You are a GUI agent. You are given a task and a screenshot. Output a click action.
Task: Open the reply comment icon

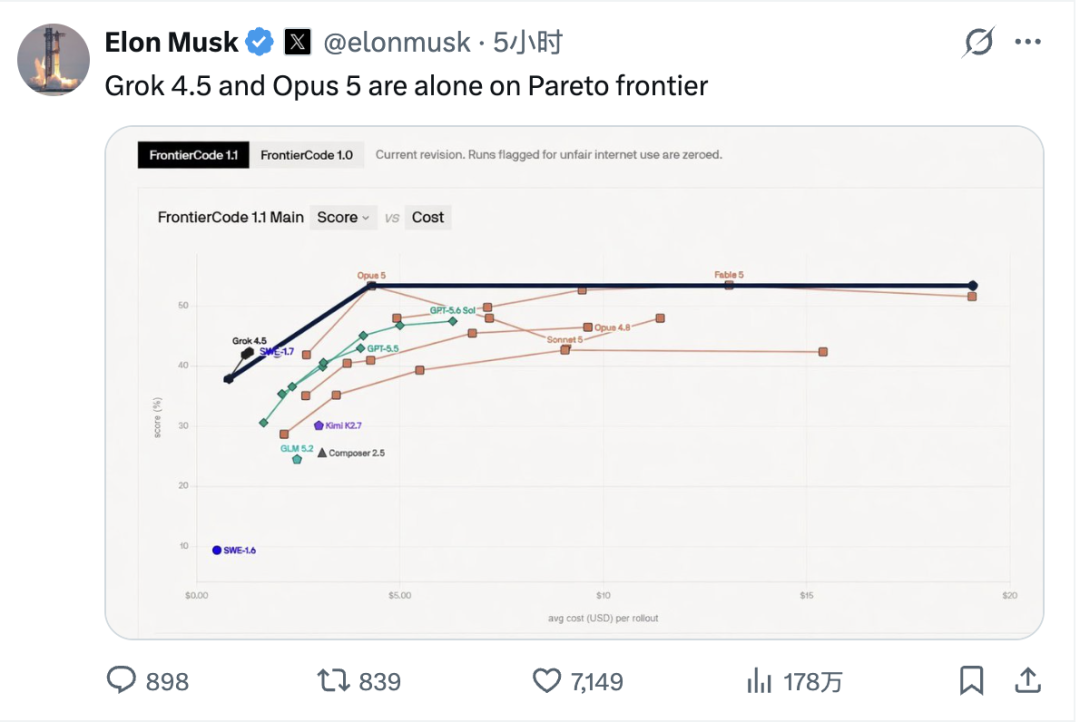pyautogui.click(x=121, y=680)
